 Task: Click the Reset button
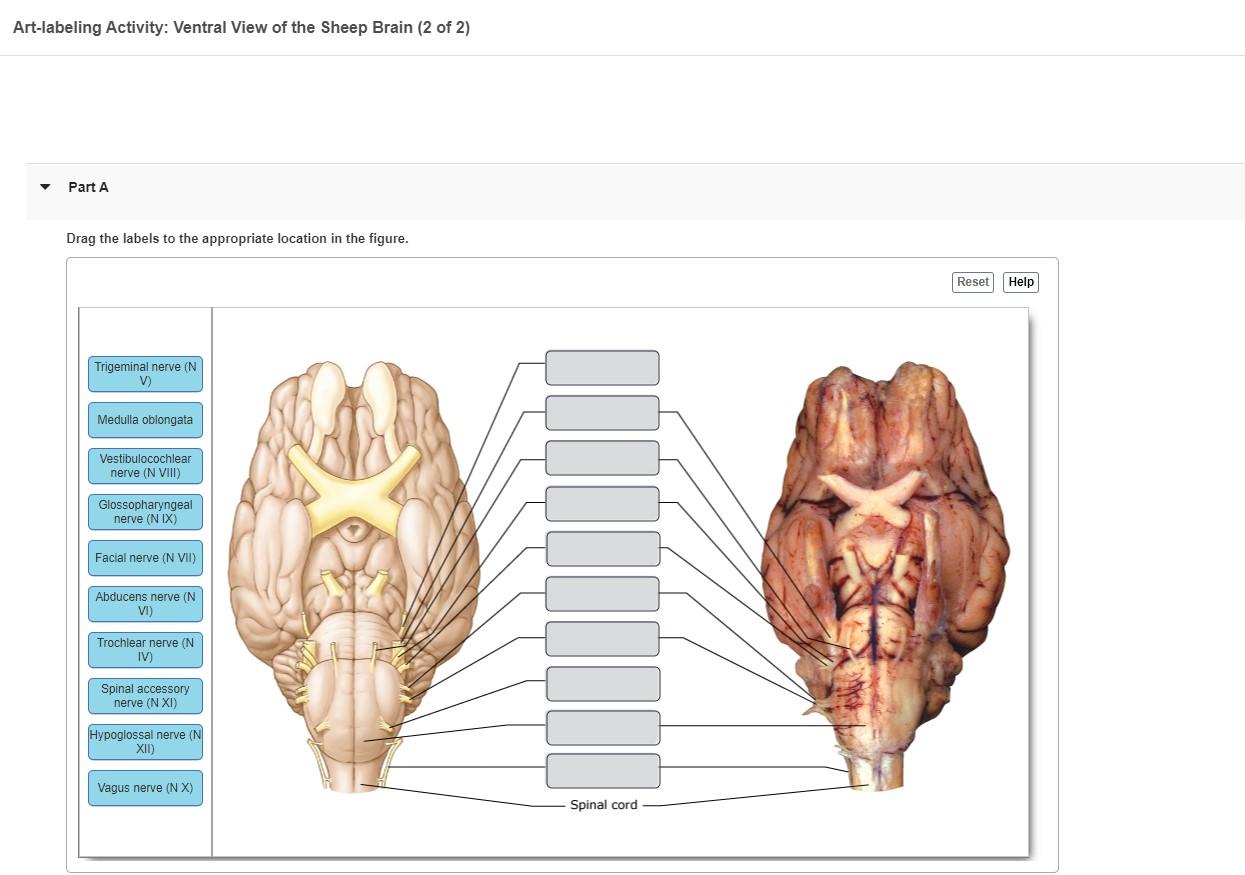tap(971, 282)
